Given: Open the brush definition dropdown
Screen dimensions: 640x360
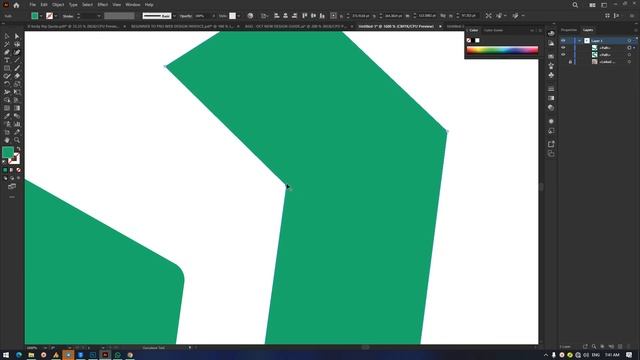Looking at the screenshot, I should [174, 16].
